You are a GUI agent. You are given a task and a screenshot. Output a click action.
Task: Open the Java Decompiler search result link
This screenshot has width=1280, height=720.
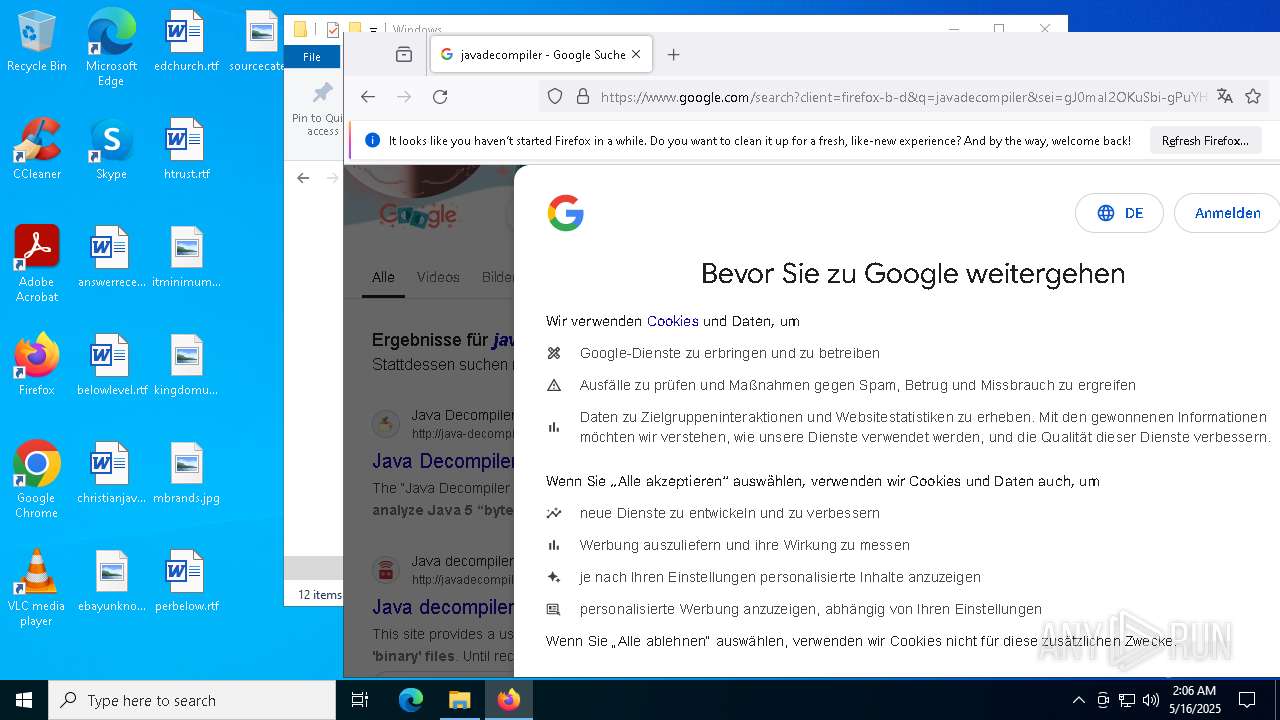(x=443, y=461)
